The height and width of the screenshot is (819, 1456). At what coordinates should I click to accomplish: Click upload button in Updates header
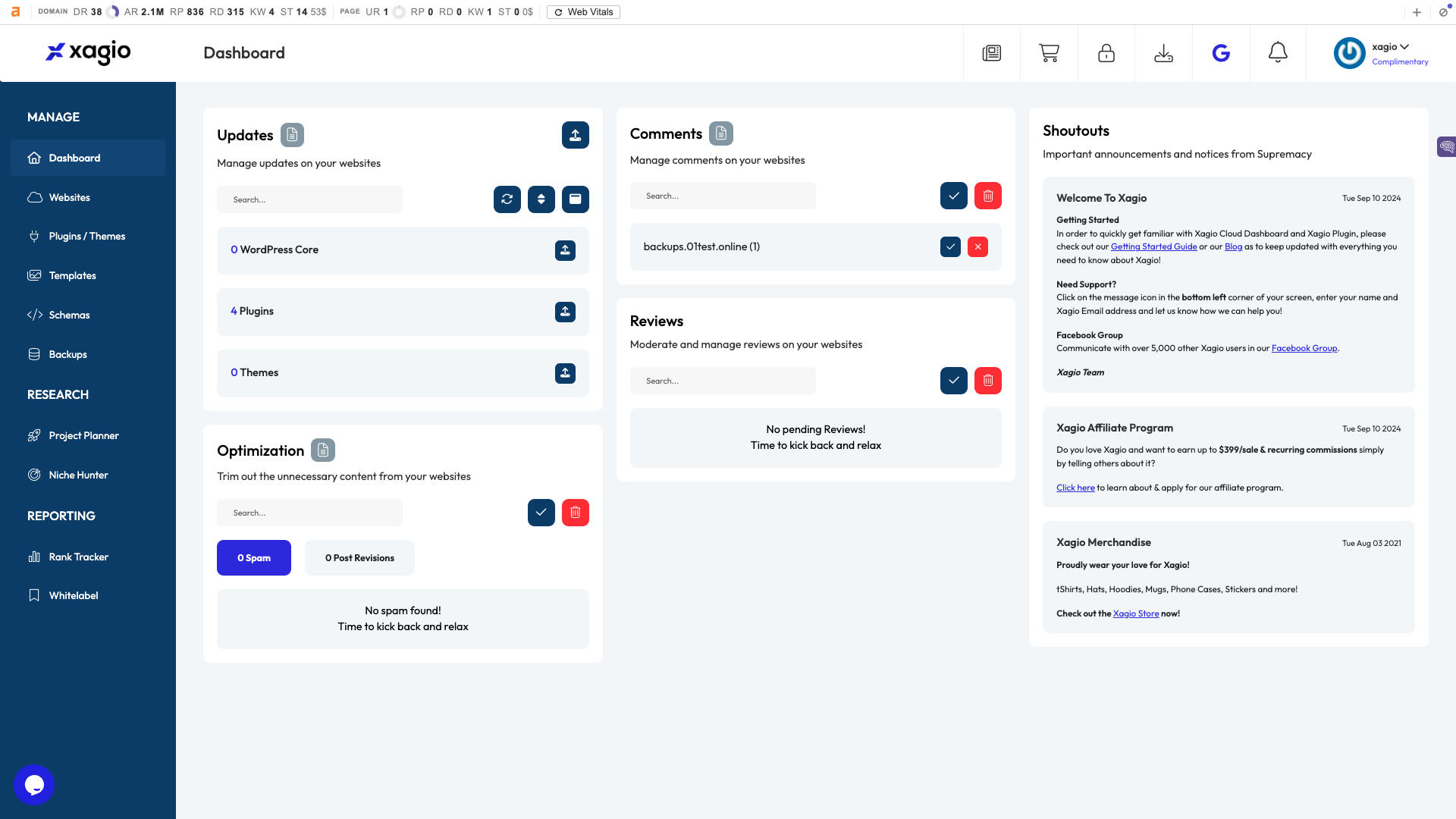coord(576,135)
